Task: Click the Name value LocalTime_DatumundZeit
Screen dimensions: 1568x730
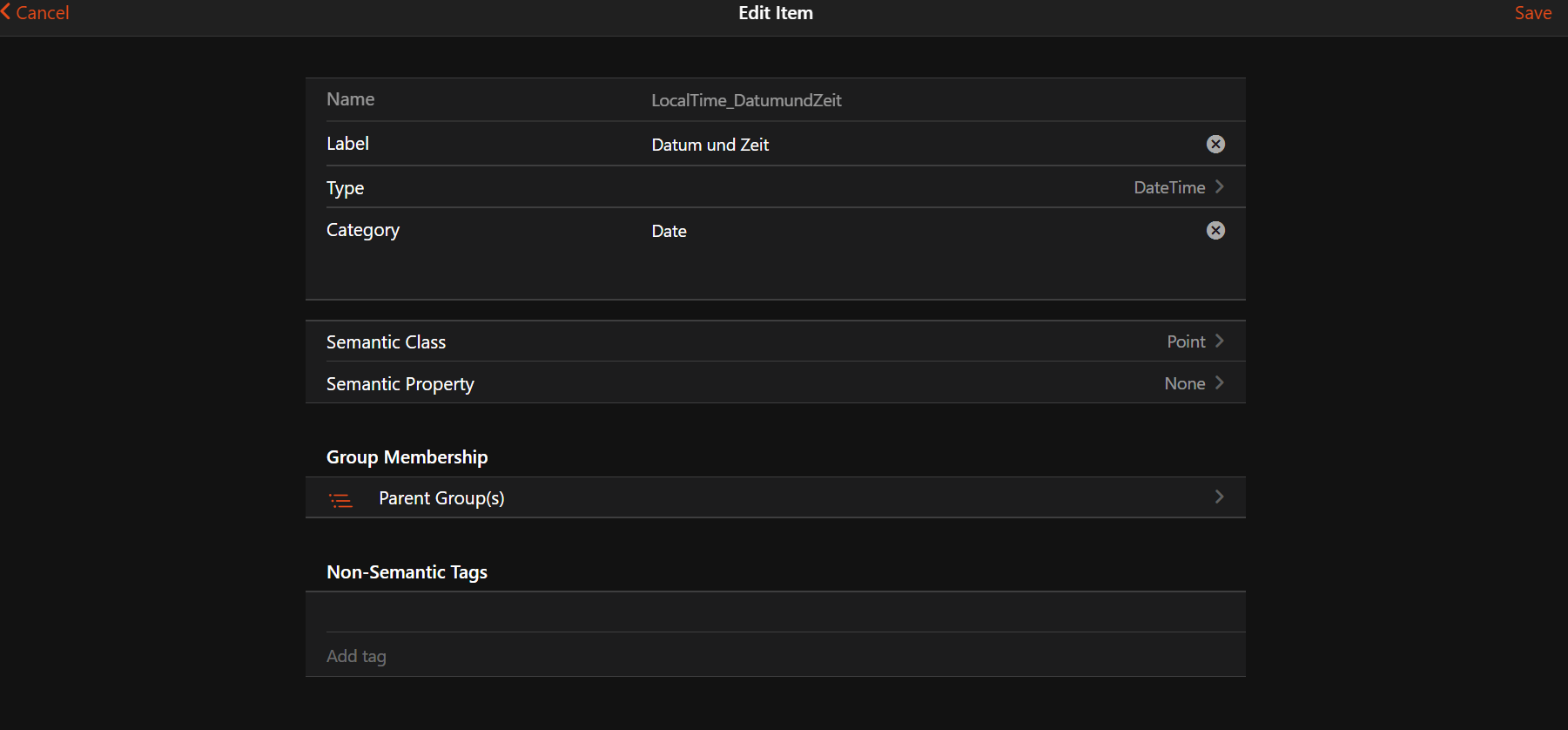Action: pos(746,101)
